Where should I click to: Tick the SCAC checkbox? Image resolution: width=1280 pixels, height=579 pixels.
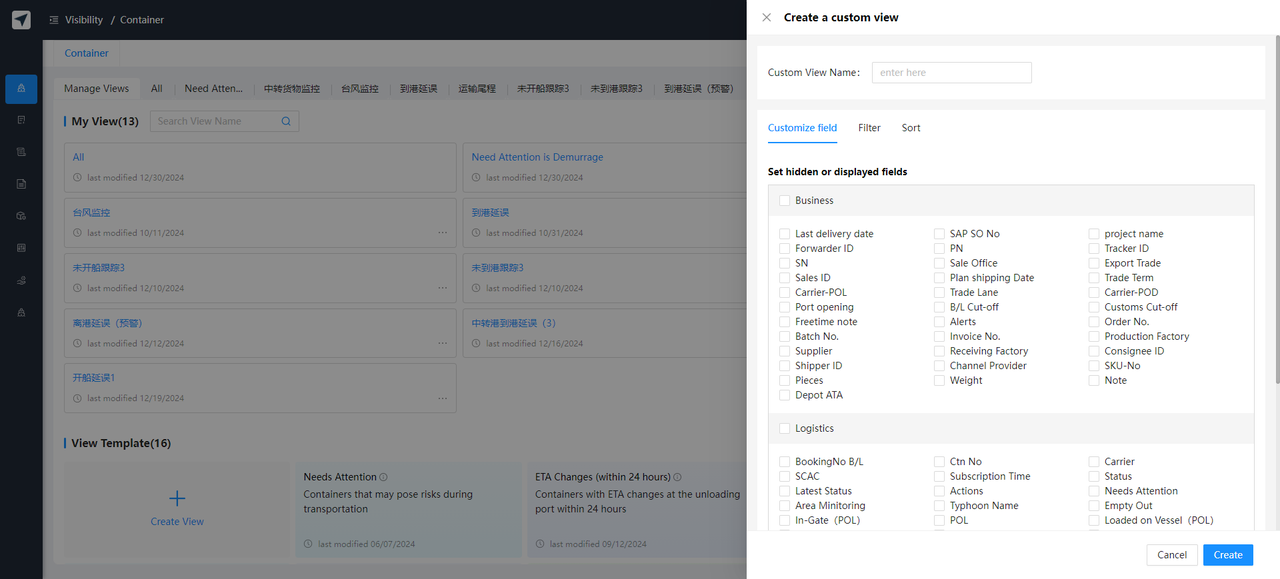[785, 477]
